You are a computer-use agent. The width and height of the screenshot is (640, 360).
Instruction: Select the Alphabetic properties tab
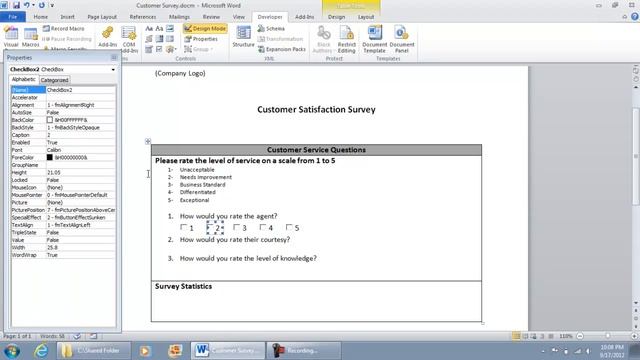pyautogui.click(x=24, y=79)
